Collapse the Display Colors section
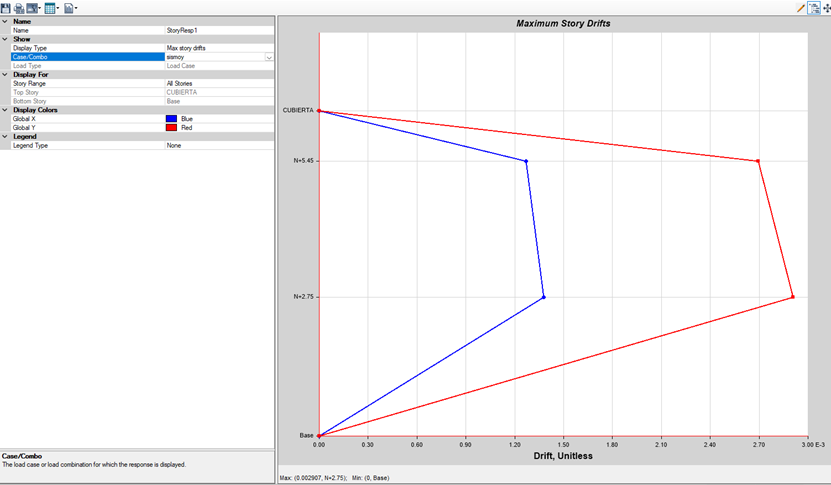The height and width of the screenshot is (485, 831). 5,110
